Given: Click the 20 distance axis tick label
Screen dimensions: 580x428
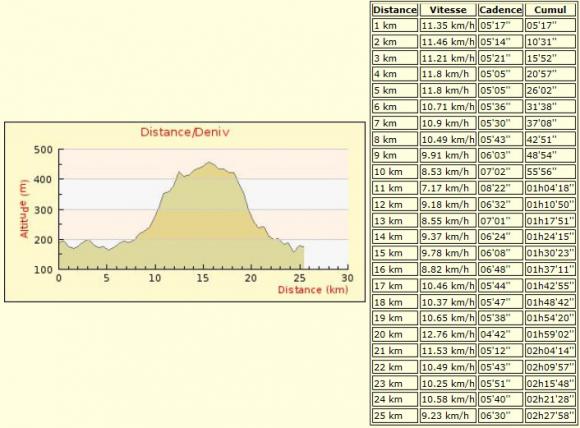Looking at the screenshot, I should (251, 278).
